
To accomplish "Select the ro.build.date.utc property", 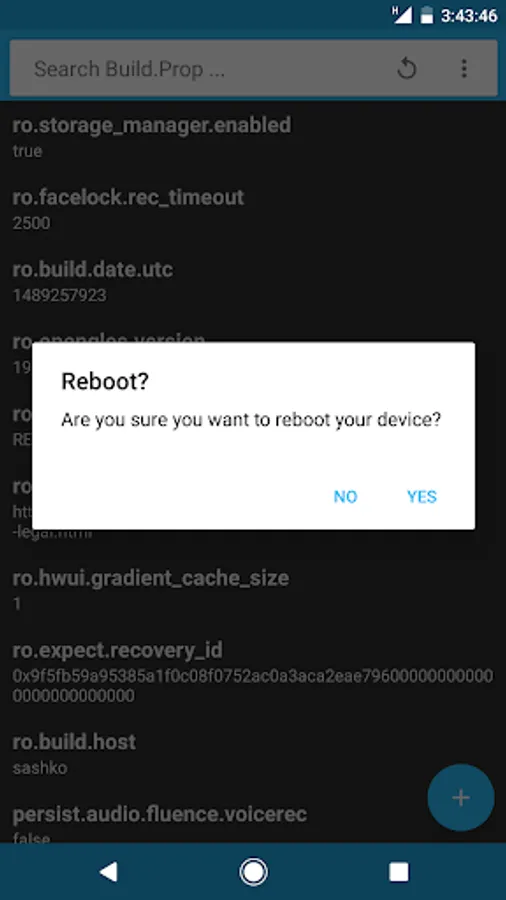I will pos(253,281).
